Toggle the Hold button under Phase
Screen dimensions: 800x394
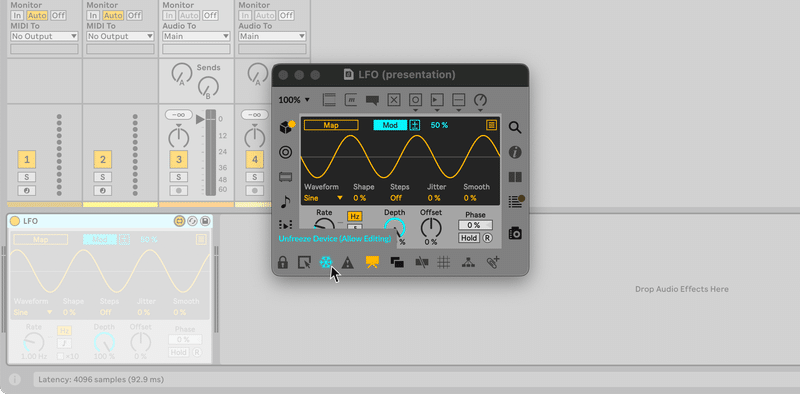tap(469, 238)
